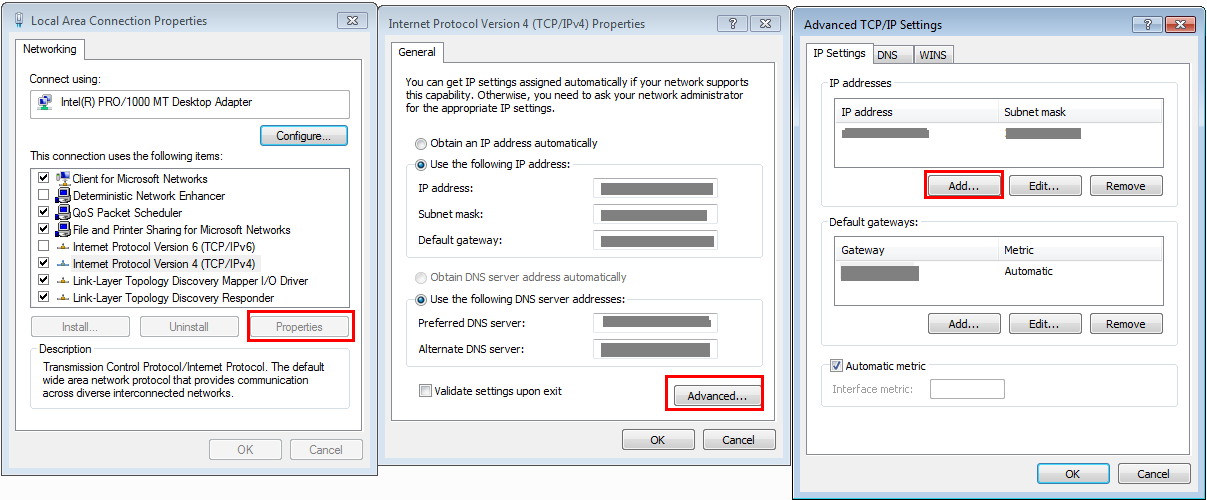Click File and Printer Sharing icon

[x=63, y=230]
